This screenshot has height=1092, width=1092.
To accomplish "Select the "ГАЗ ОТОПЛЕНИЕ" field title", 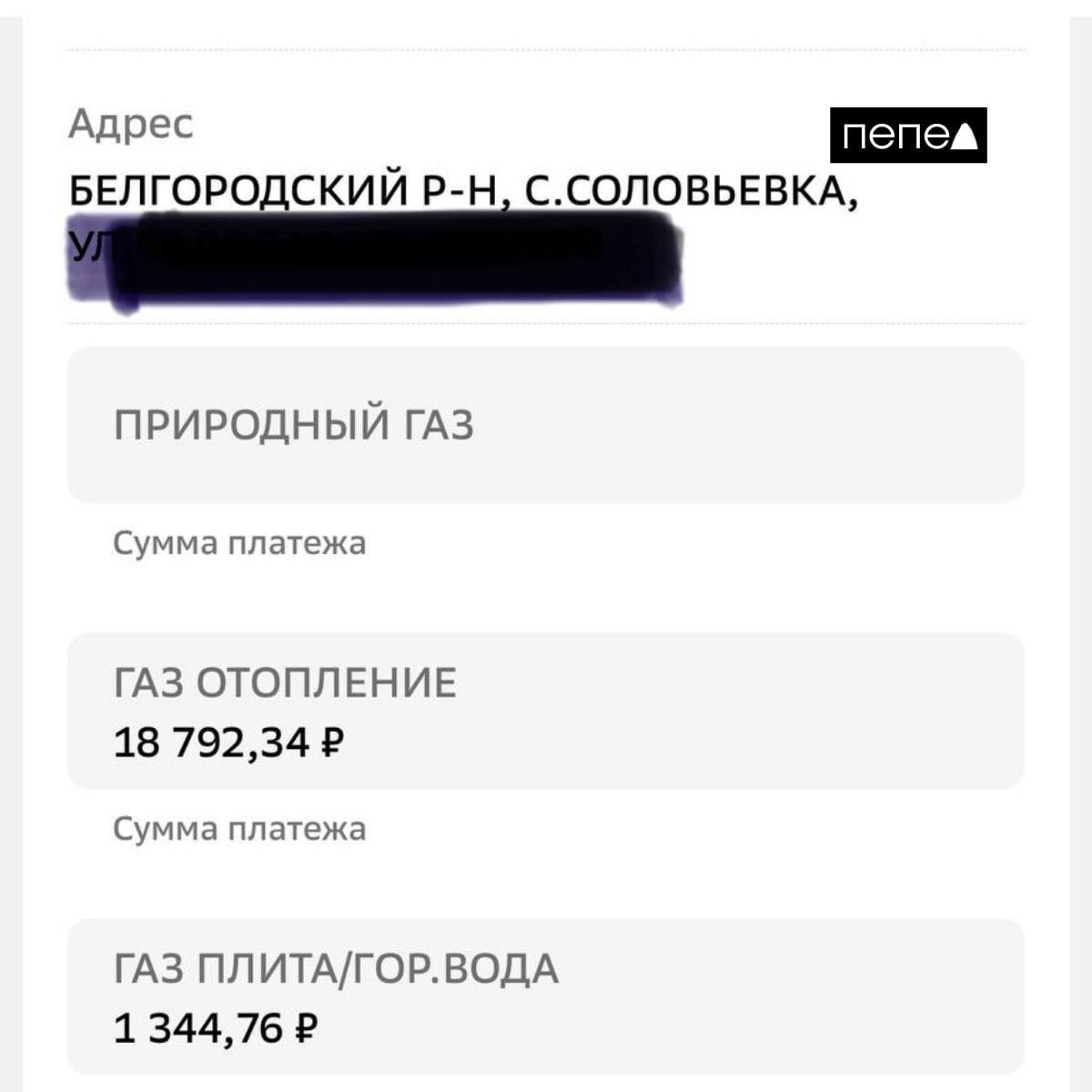I will tap(285, 683).
